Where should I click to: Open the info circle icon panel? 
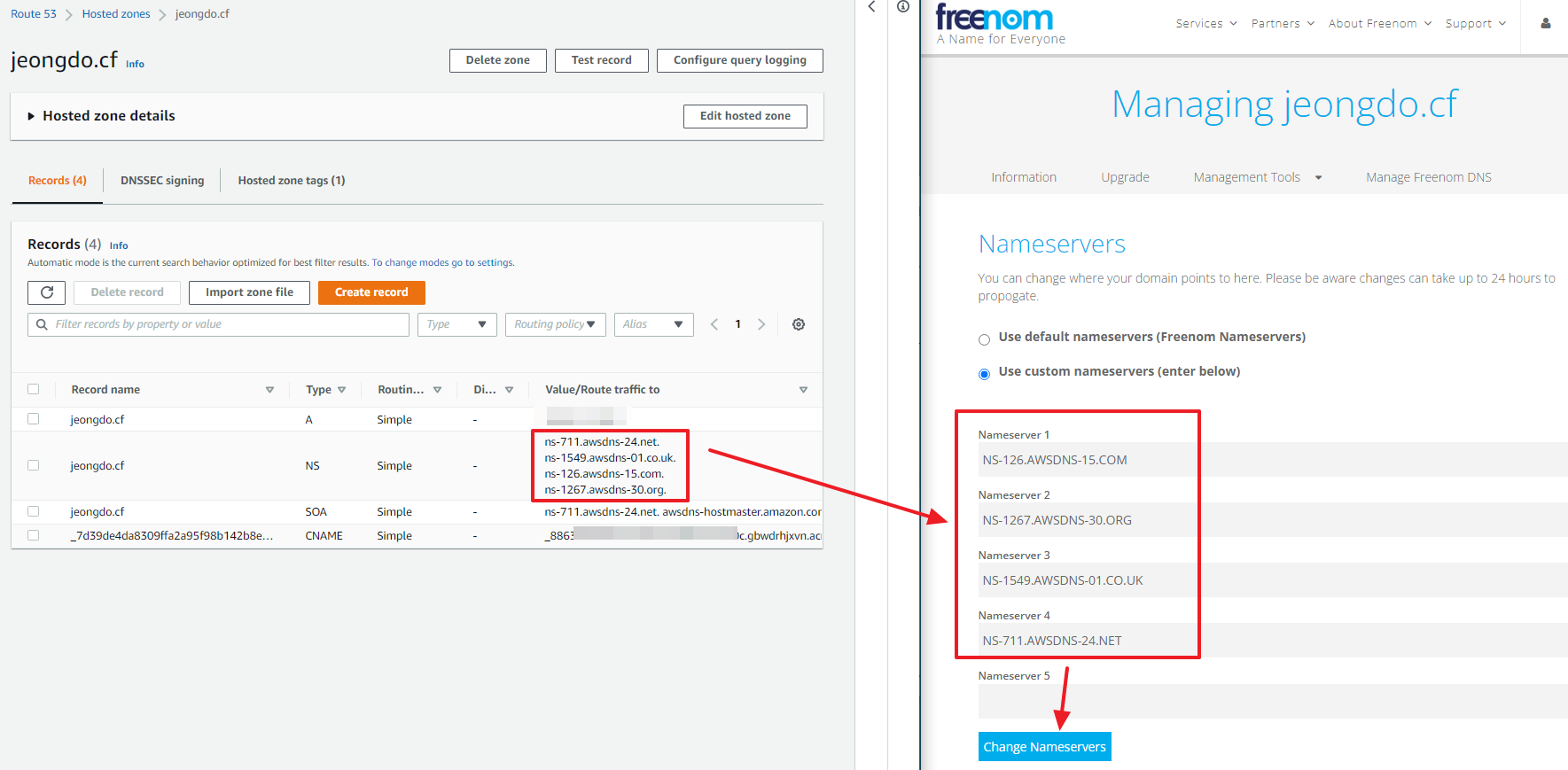point(903,7)
